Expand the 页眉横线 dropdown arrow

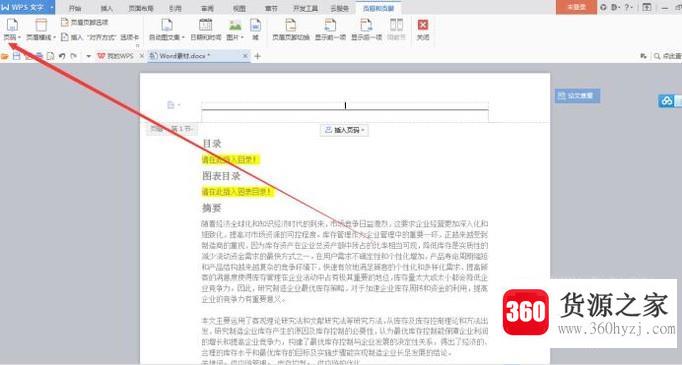point(54,38)
